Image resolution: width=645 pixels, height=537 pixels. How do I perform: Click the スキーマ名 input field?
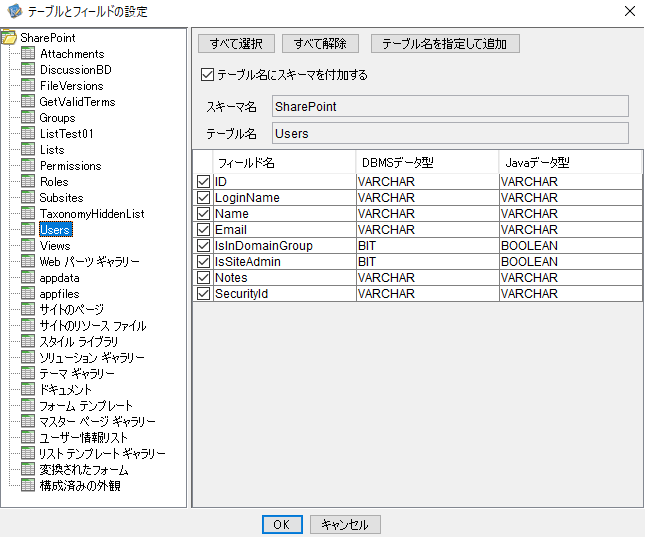pyautogui.click(x=450, y=106)
